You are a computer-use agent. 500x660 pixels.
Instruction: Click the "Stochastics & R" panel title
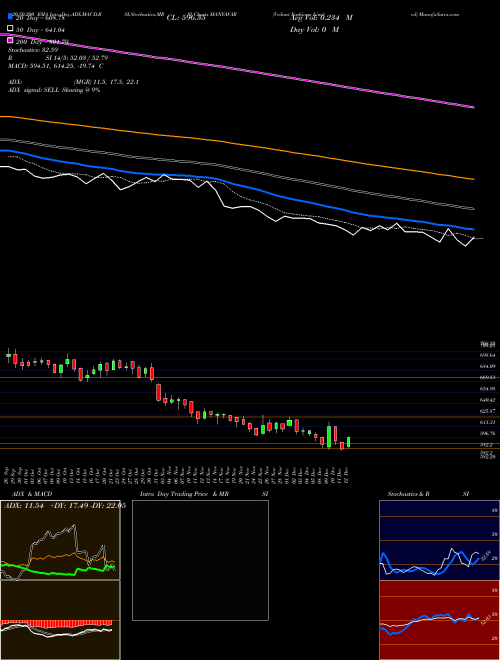(x=409, y=494)
